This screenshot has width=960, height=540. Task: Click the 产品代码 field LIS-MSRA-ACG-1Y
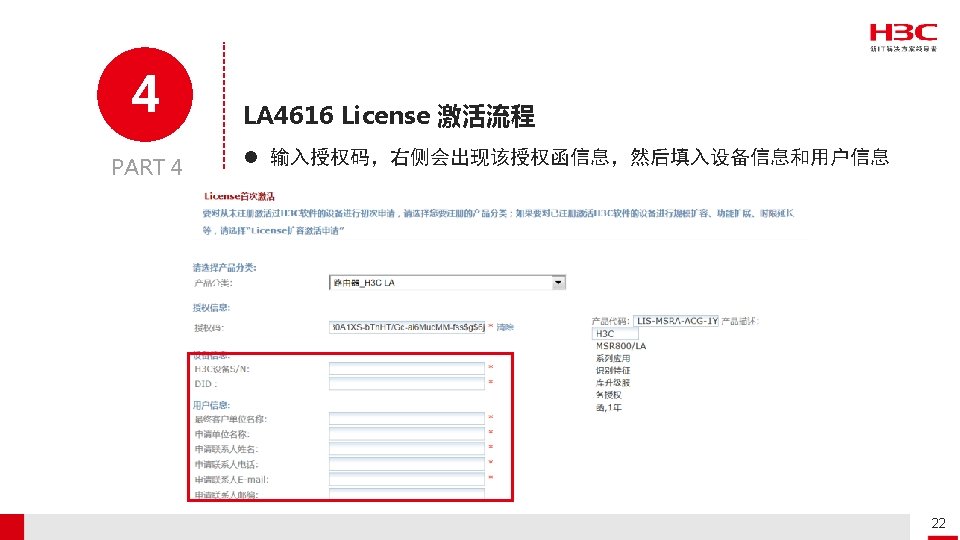point(676,321)
